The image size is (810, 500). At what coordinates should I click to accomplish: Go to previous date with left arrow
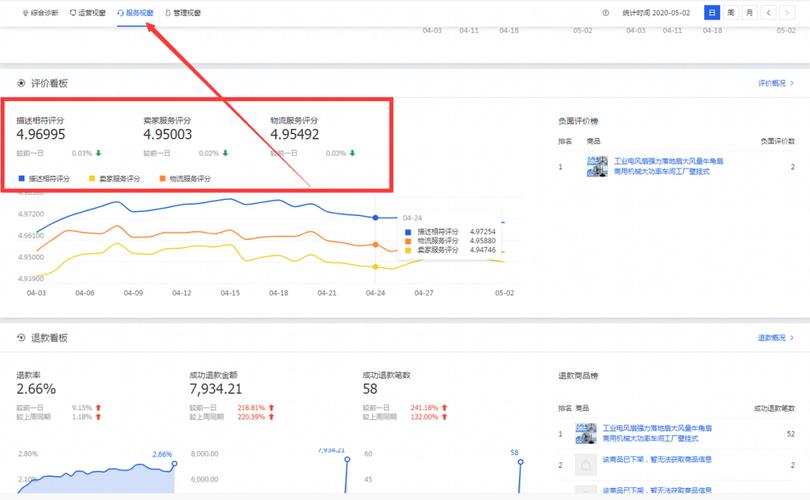pos(768,13)
